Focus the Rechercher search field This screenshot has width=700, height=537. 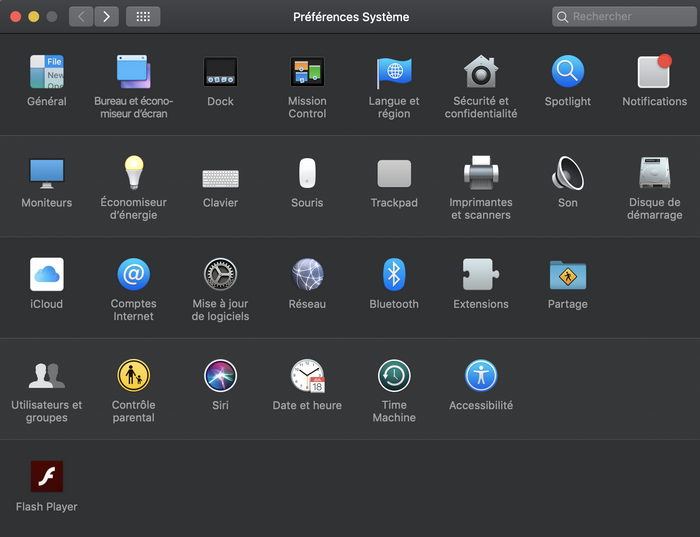(624, 17)
